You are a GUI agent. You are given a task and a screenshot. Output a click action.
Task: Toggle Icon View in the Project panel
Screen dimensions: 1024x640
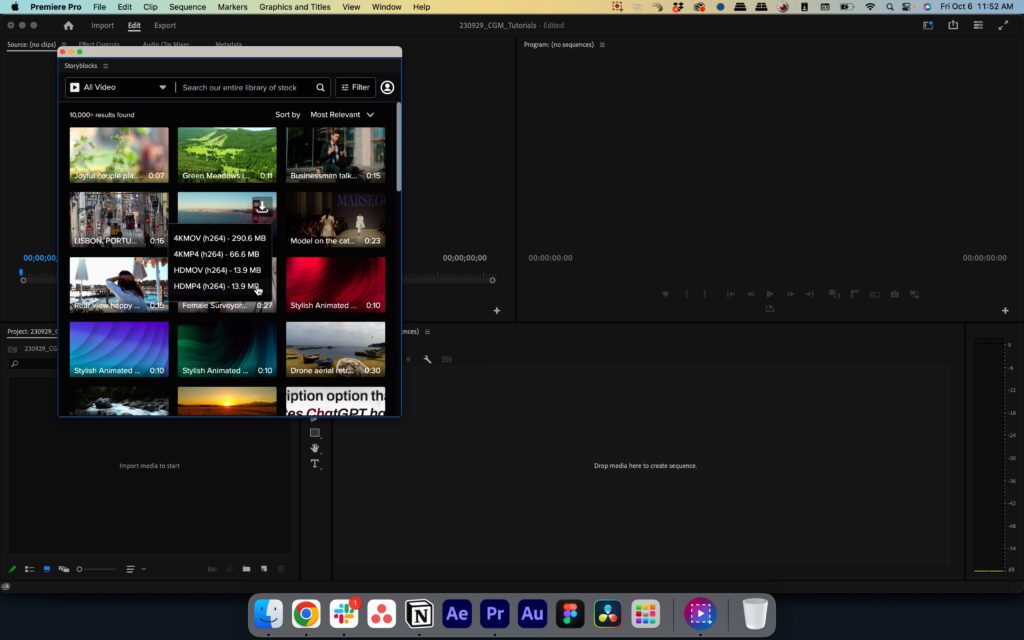pyautogui.click(x=45, y=568)
